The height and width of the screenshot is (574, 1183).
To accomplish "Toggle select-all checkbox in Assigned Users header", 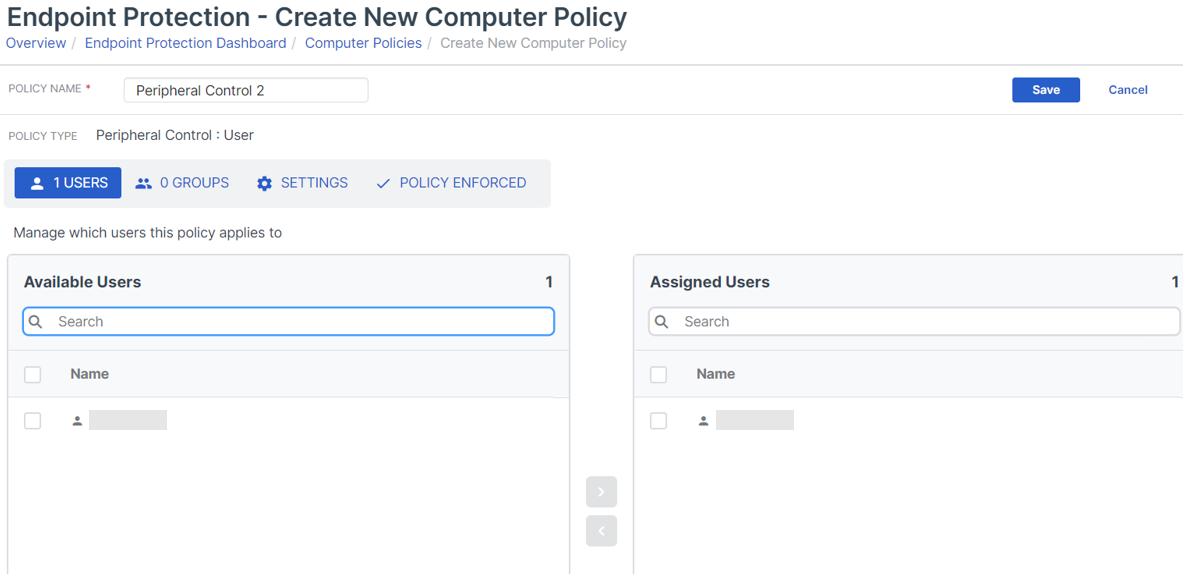I will tap(658, 374).
